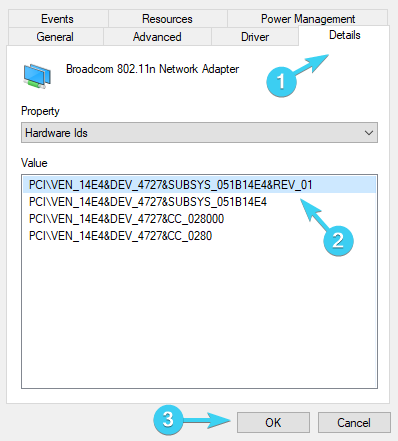Click the Details tab
The image size is (398, 441).
[x=344, y=35]
